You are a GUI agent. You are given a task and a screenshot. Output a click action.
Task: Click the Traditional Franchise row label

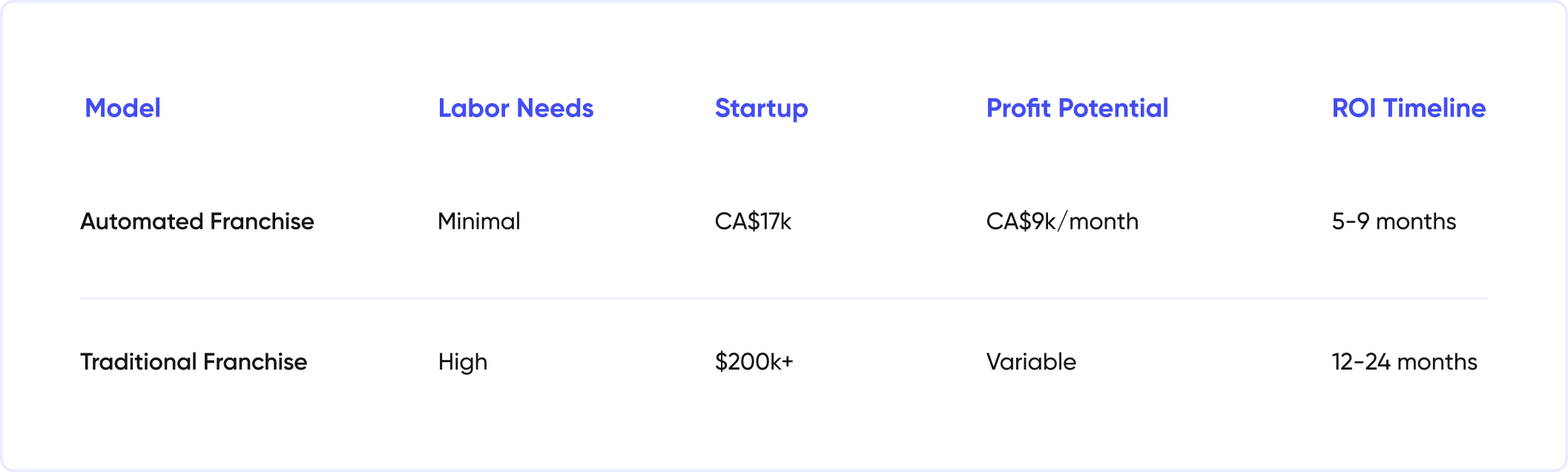coord(194,361)
